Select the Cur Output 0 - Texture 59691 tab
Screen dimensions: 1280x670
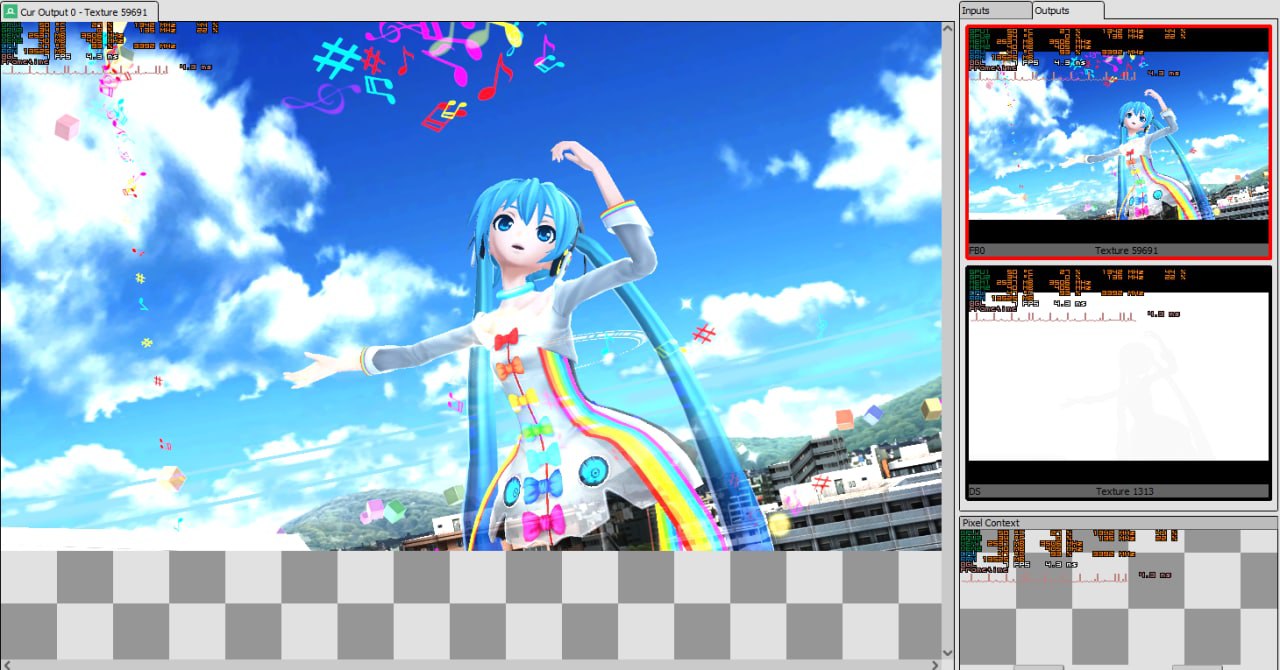(79, 11)
